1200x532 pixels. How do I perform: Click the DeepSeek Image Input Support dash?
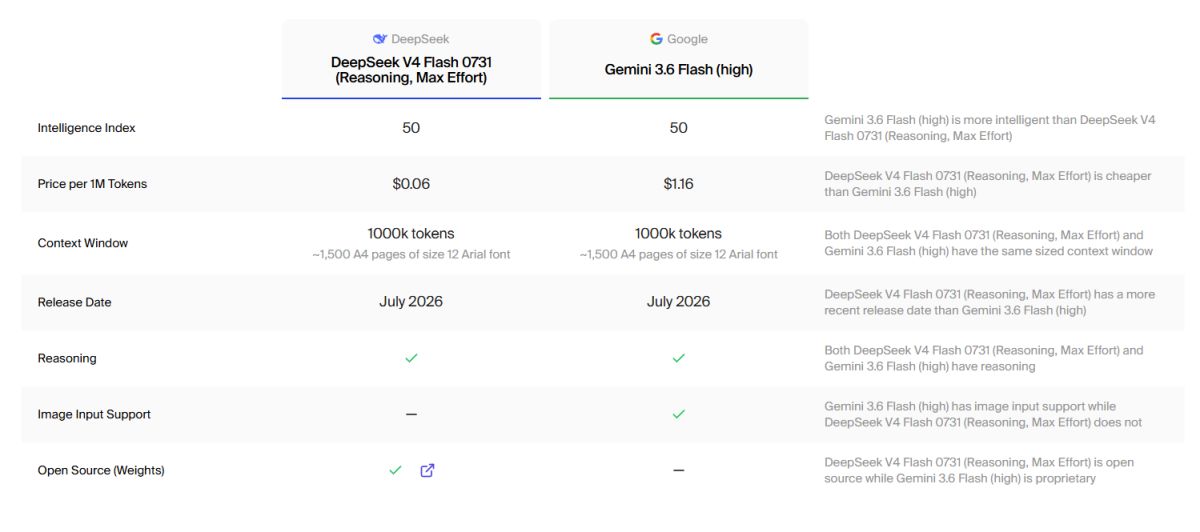[411, 414]
